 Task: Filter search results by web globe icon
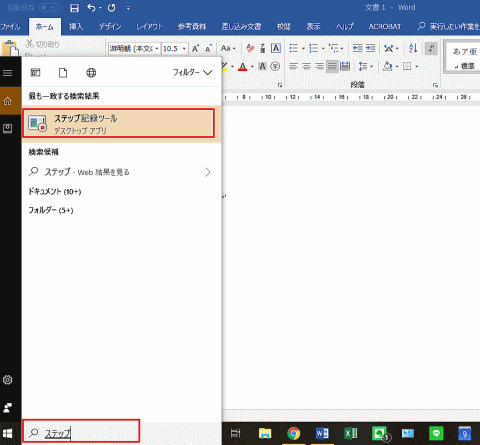click(91, 72)
